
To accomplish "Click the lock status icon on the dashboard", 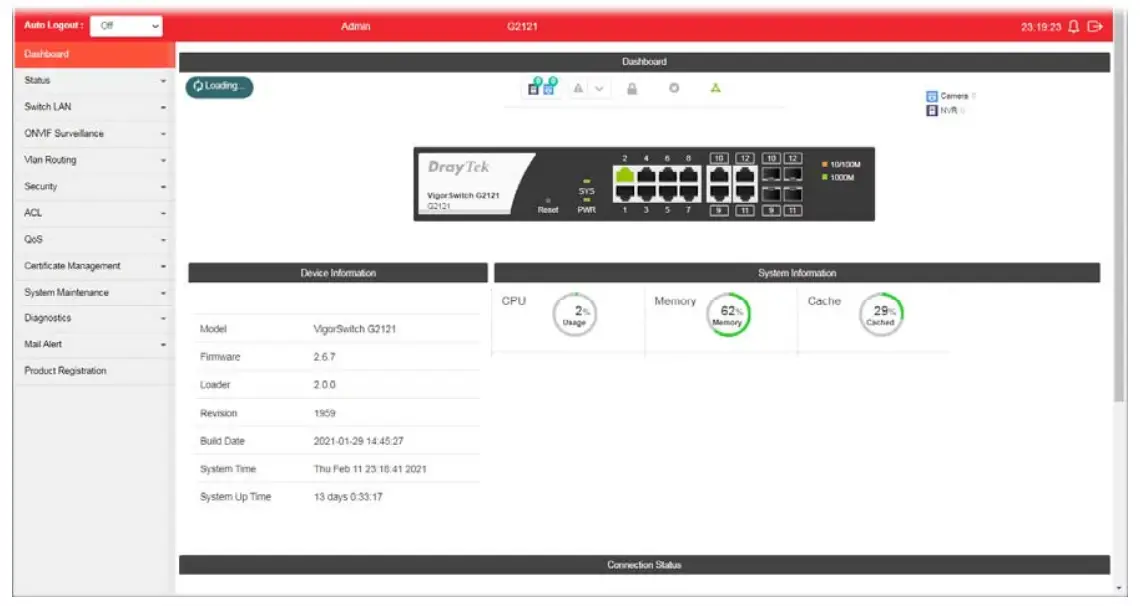I will click(x=631, y=88).
